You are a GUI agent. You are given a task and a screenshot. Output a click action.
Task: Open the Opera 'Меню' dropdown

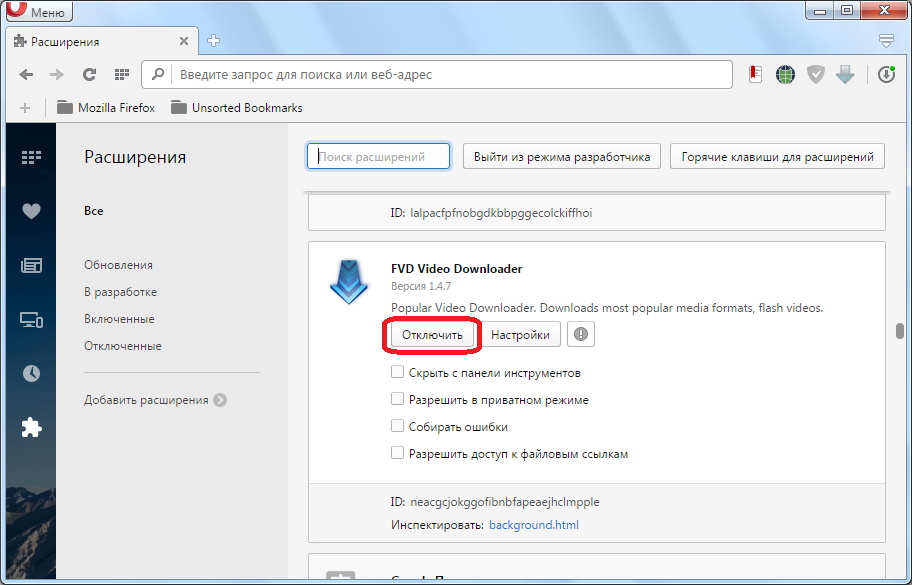pyautogui.click(x=38, y=12)
